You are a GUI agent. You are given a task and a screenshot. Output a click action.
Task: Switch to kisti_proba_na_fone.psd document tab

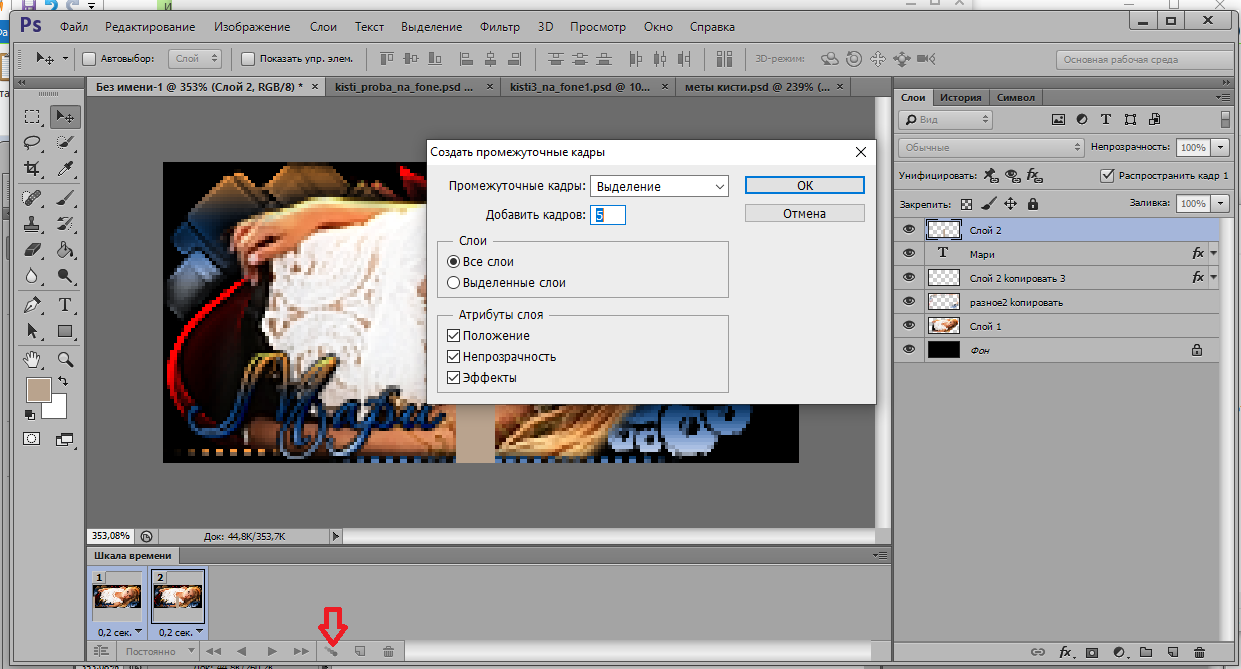[x=404, y=87]
